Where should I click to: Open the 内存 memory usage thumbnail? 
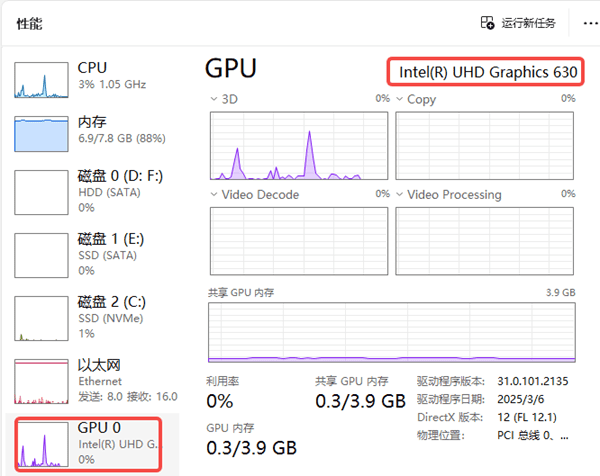point(41,133)
